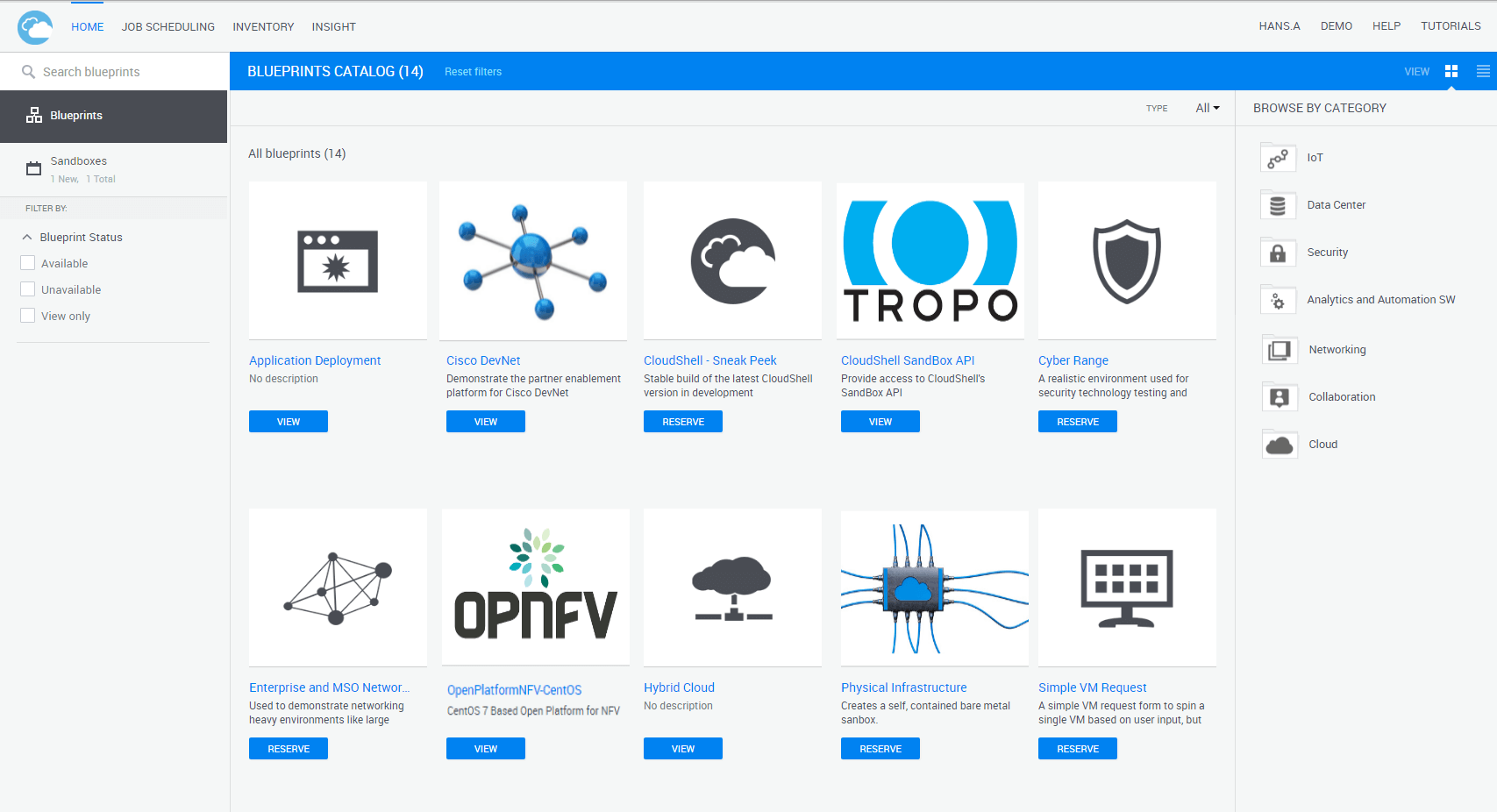Reserve the Physical Infrastructure blueprint
Image resolution: width=1497 pixels, height=812 pixels.
(880, 749)
